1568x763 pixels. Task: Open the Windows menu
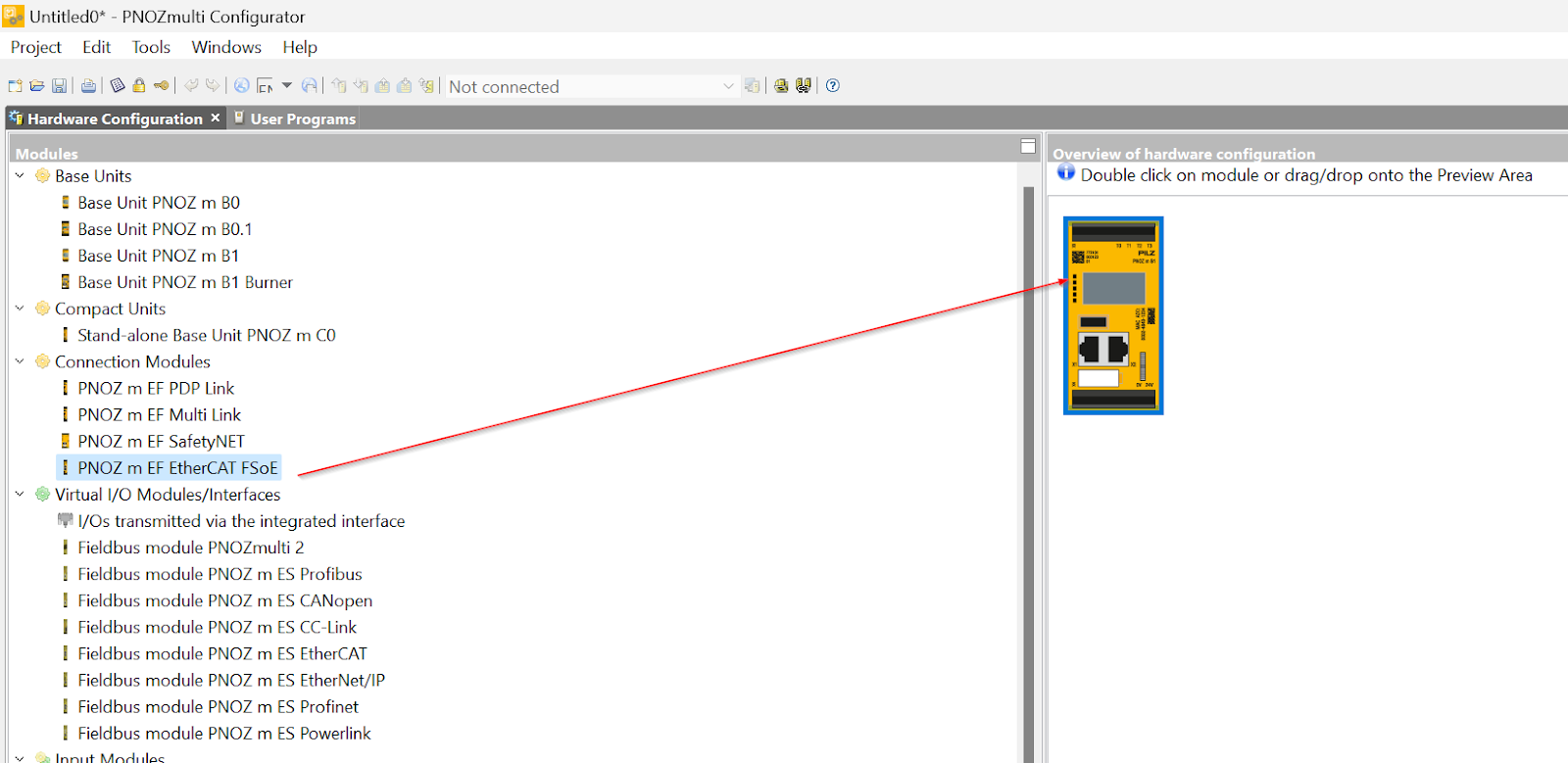226,47
